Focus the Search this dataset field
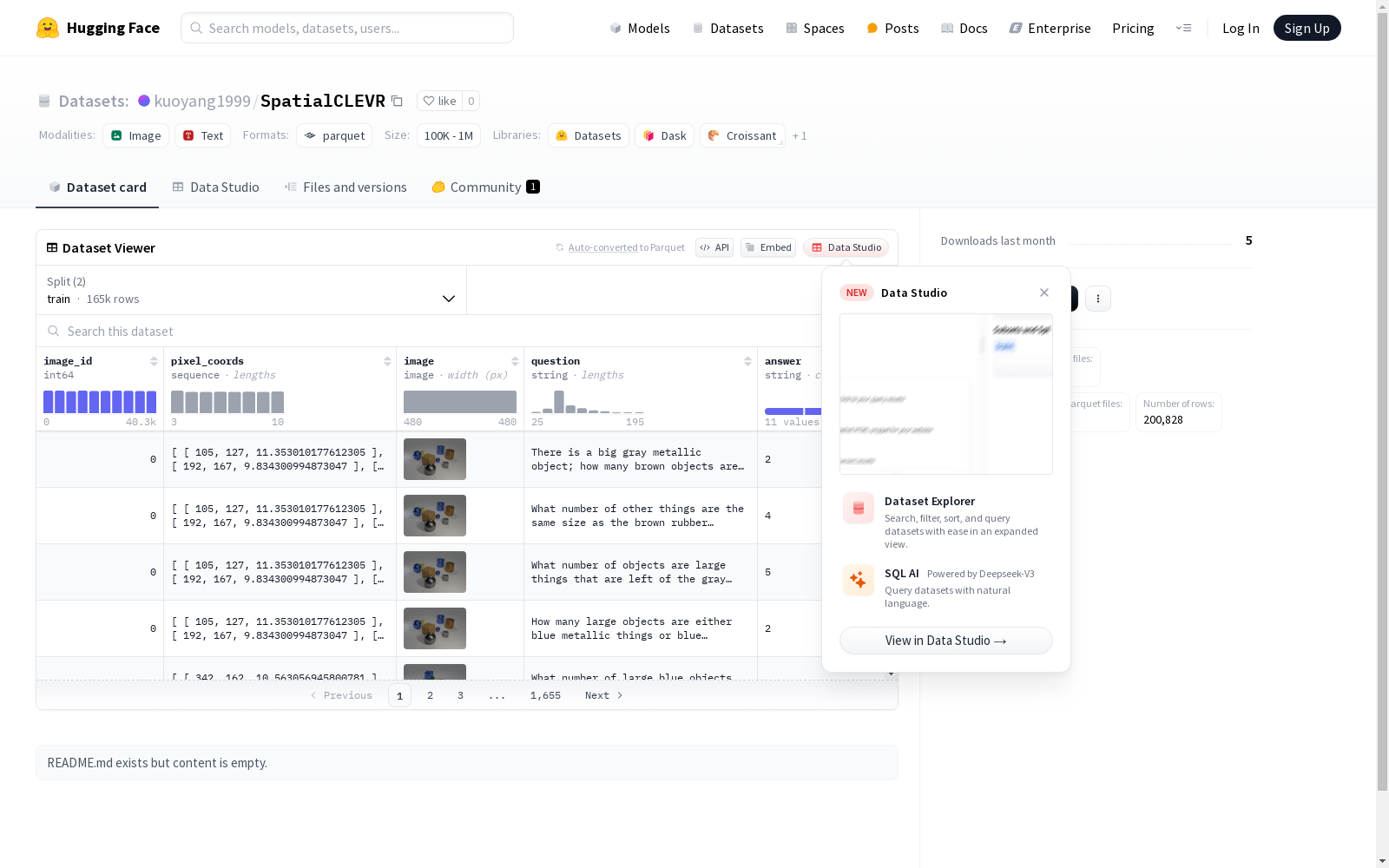Screen dimensions: 1389x868 (429, 331)
